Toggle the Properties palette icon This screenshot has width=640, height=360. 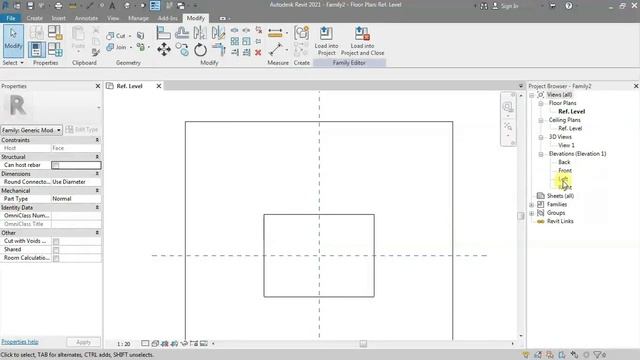[37, 49]
